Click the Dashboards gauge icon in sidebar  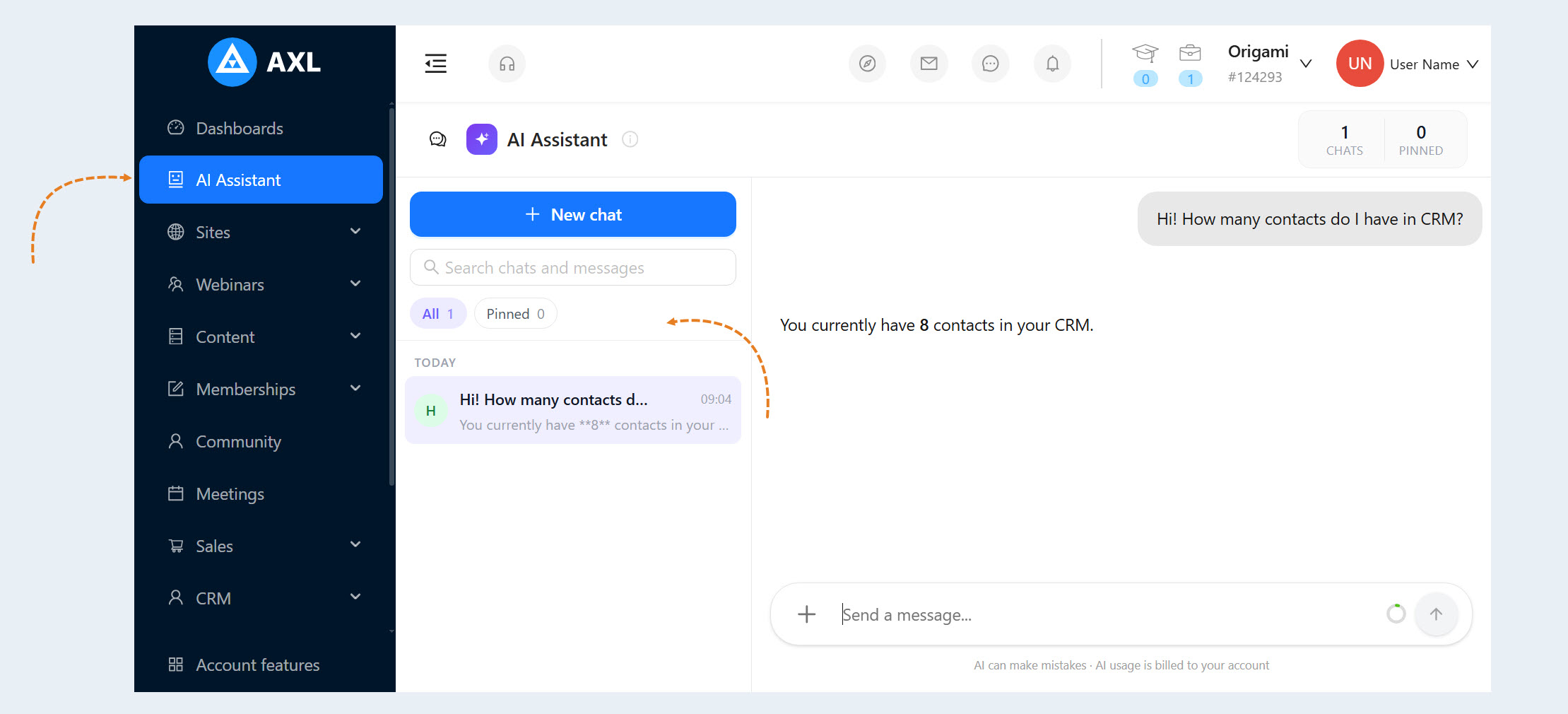coord(176,127)
